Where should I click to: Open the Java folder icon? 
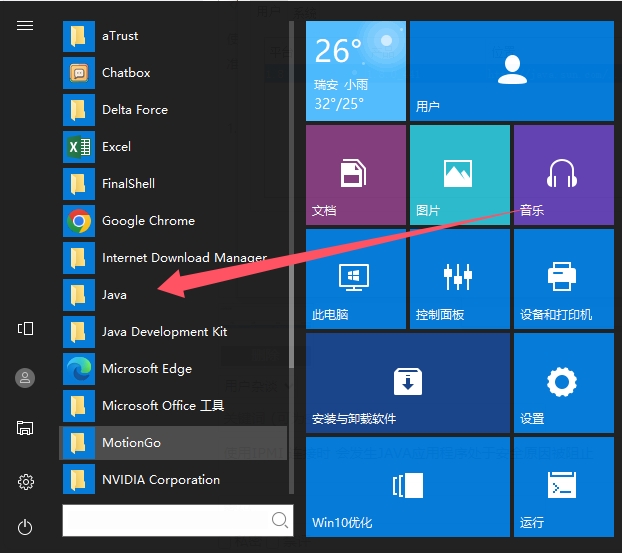click(x=79, y=295)
